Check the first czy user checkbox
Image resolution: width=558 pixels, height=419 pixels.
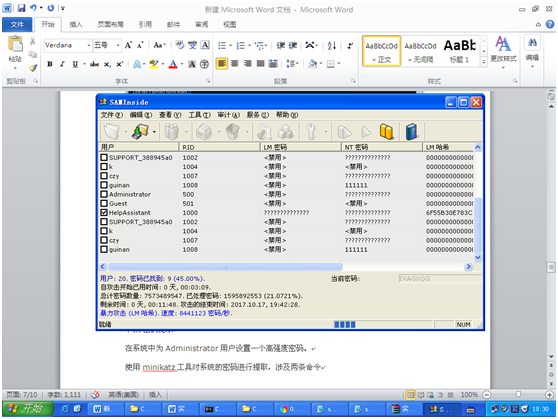point(104,176)
